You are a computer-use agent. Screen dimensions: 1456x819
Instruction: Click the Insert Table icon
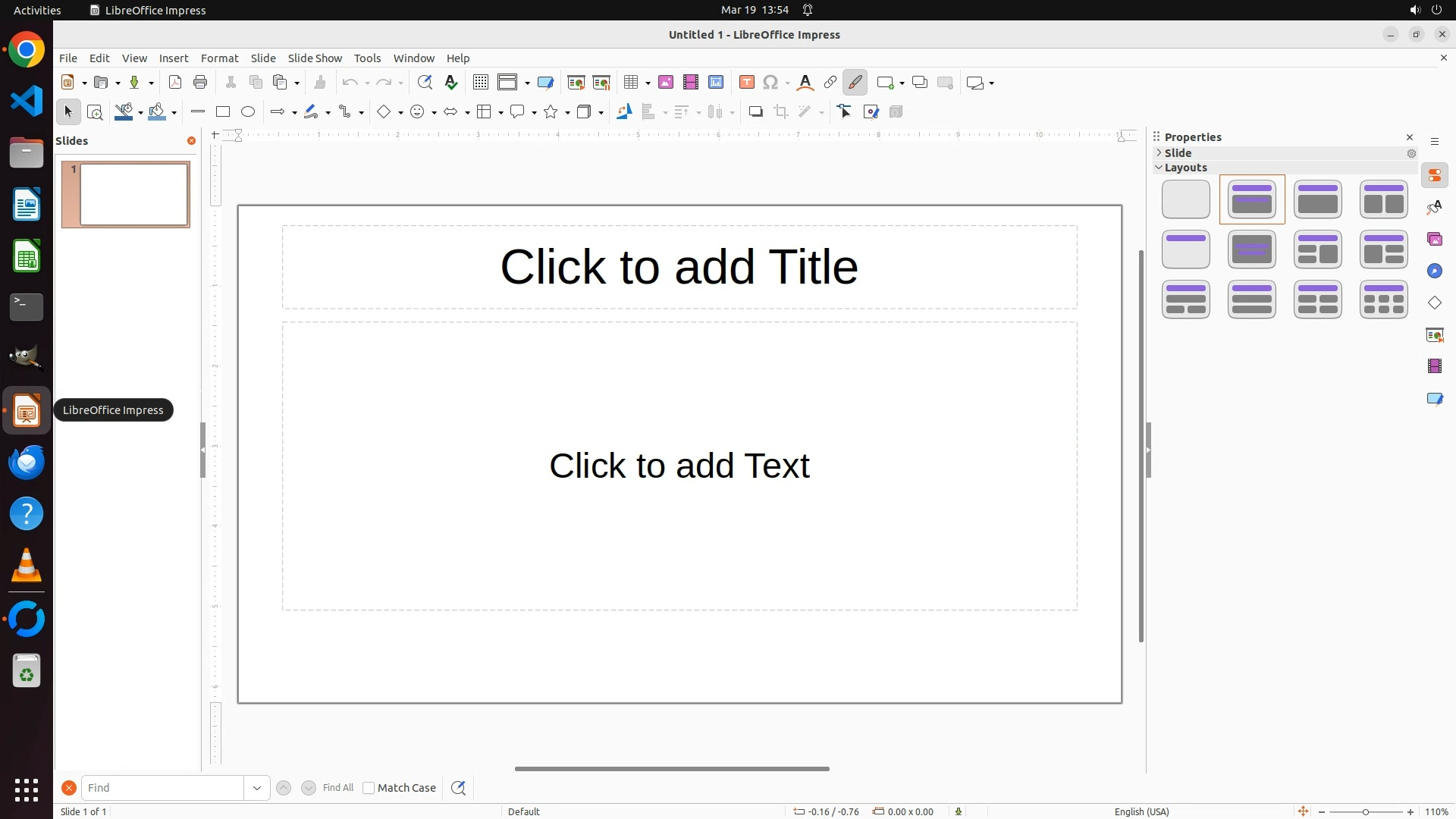click(631, 83)
